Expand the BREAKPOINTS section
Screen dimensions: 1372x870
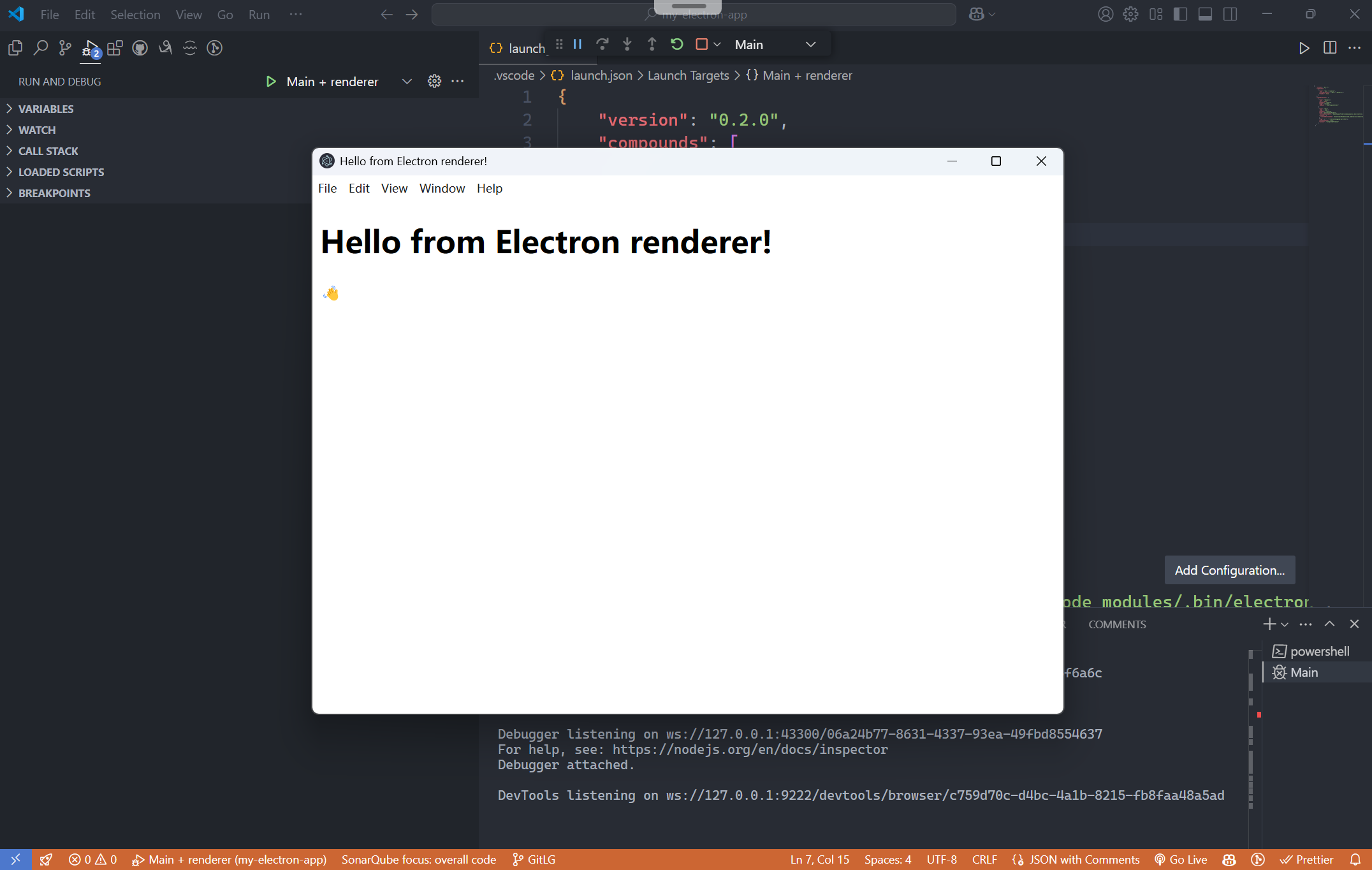tap(54, 193)
